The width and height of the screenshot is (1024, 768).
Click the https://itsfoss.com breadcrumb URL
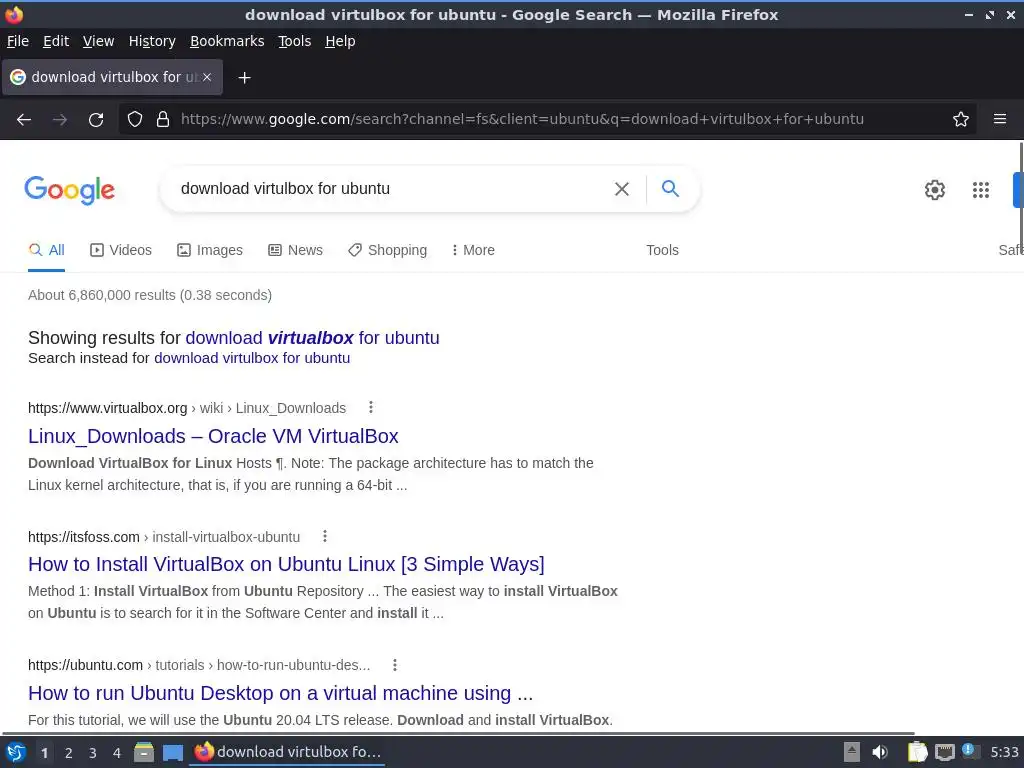pyautogui.click(x=84, y=537)
